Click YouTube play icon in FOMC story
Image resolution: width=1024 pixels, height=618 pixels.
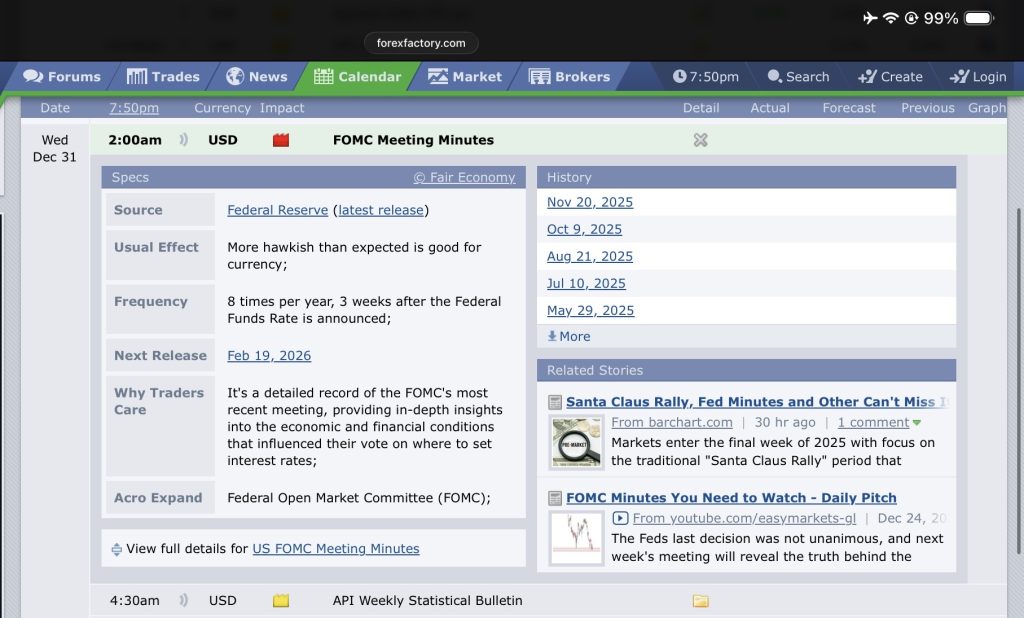tap(621, 518)
